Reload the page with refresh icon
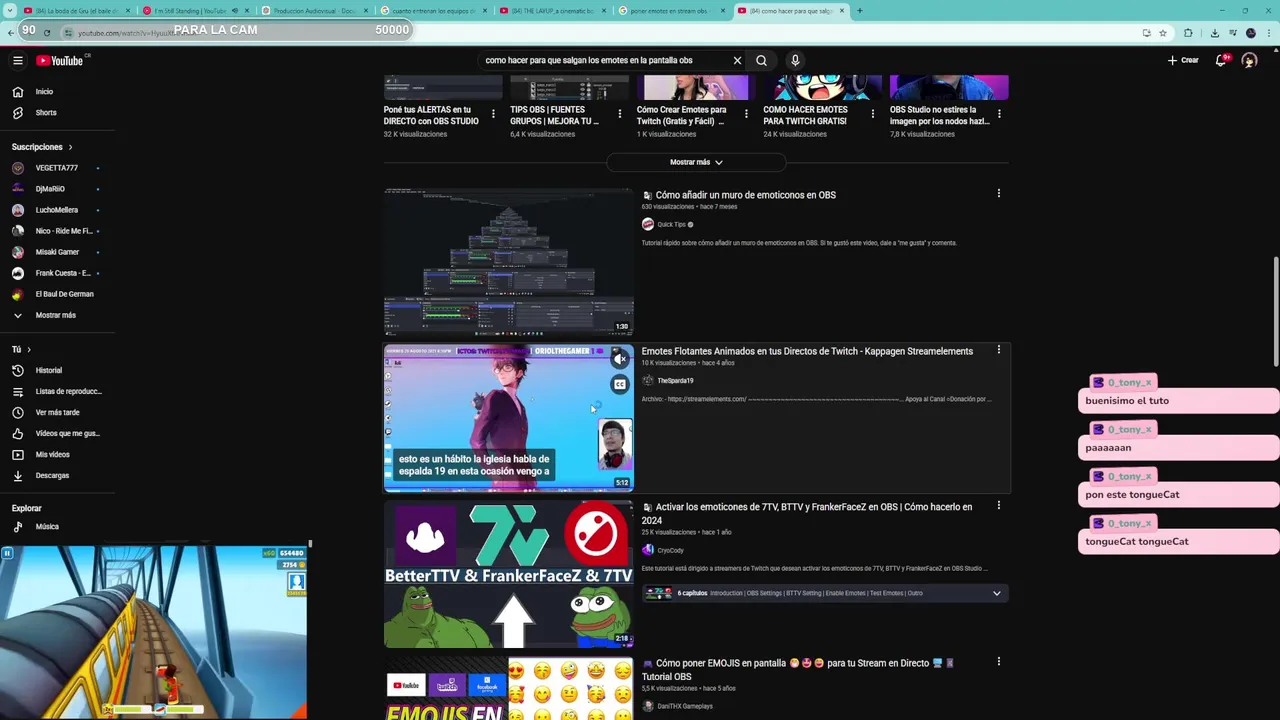Screen dimensions: 1280x720 tap(46, 32)
